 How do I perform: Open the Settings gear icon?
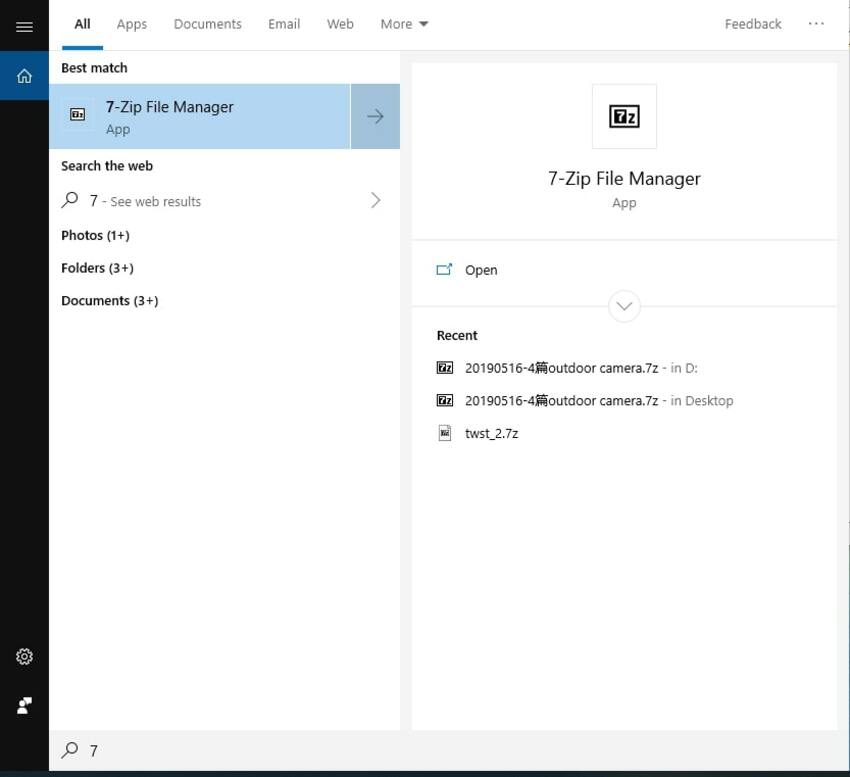coord(24,656)
